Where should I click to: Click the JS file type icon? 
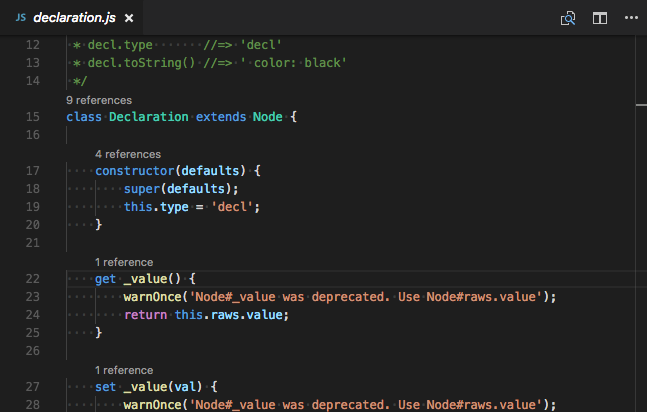[x=20, y=18]
